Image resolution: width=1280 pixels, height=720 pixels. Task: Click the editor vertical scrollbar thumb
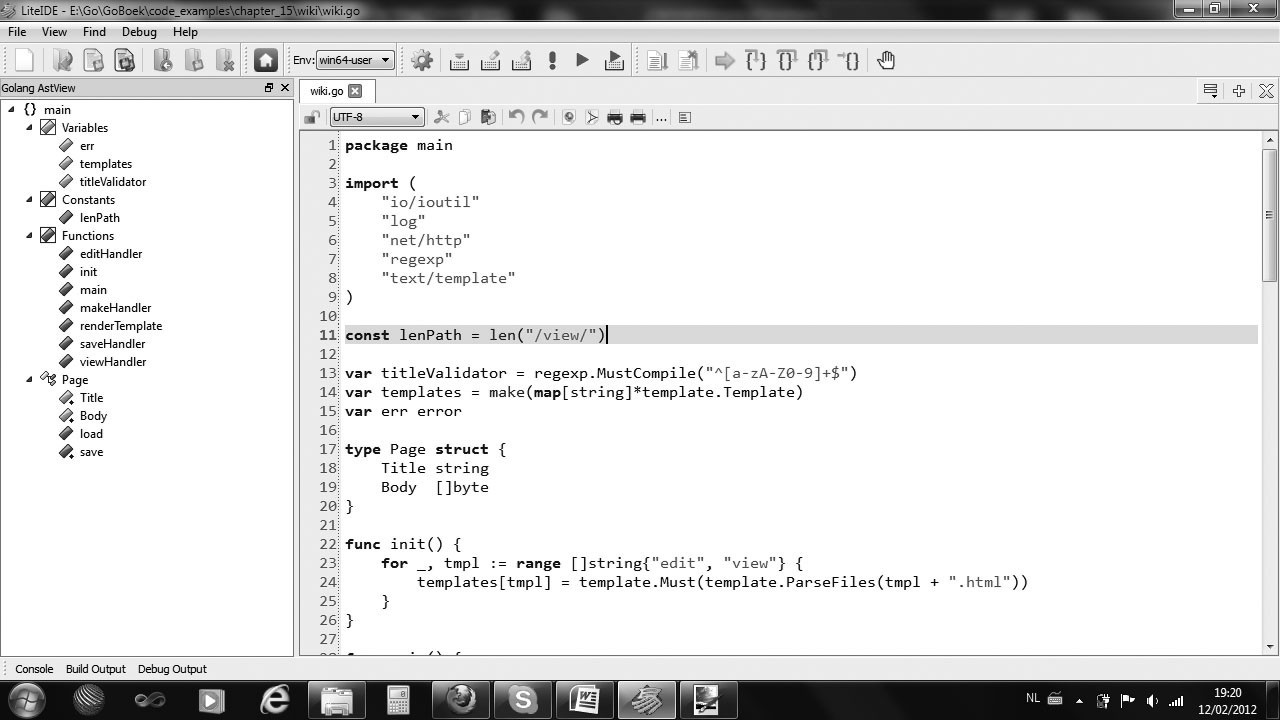click(1269, 215)
